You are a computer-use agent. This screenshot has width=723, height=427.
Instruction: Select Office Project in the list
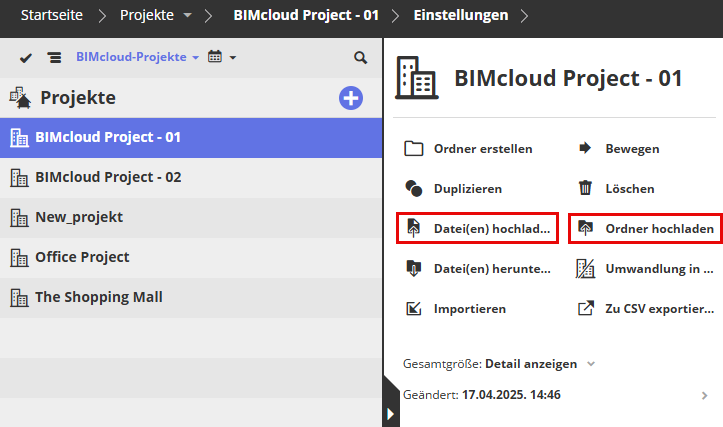(x=191, y=257)
